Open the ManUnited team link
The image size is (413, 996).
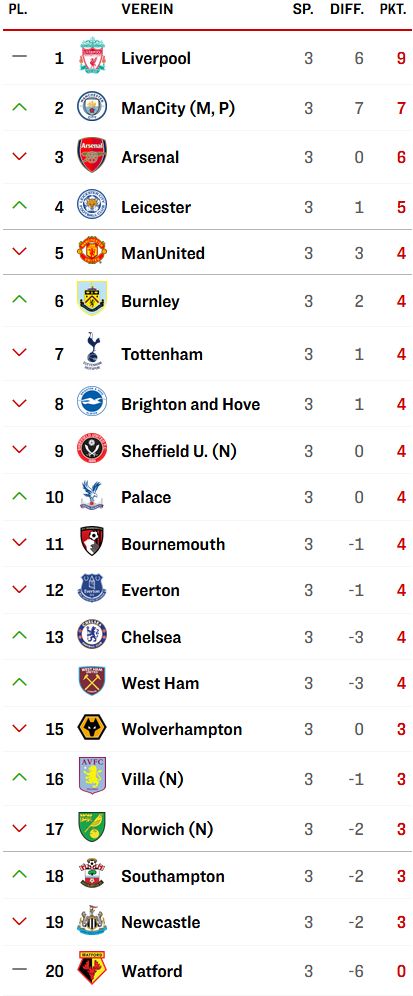tap(163, 253)
